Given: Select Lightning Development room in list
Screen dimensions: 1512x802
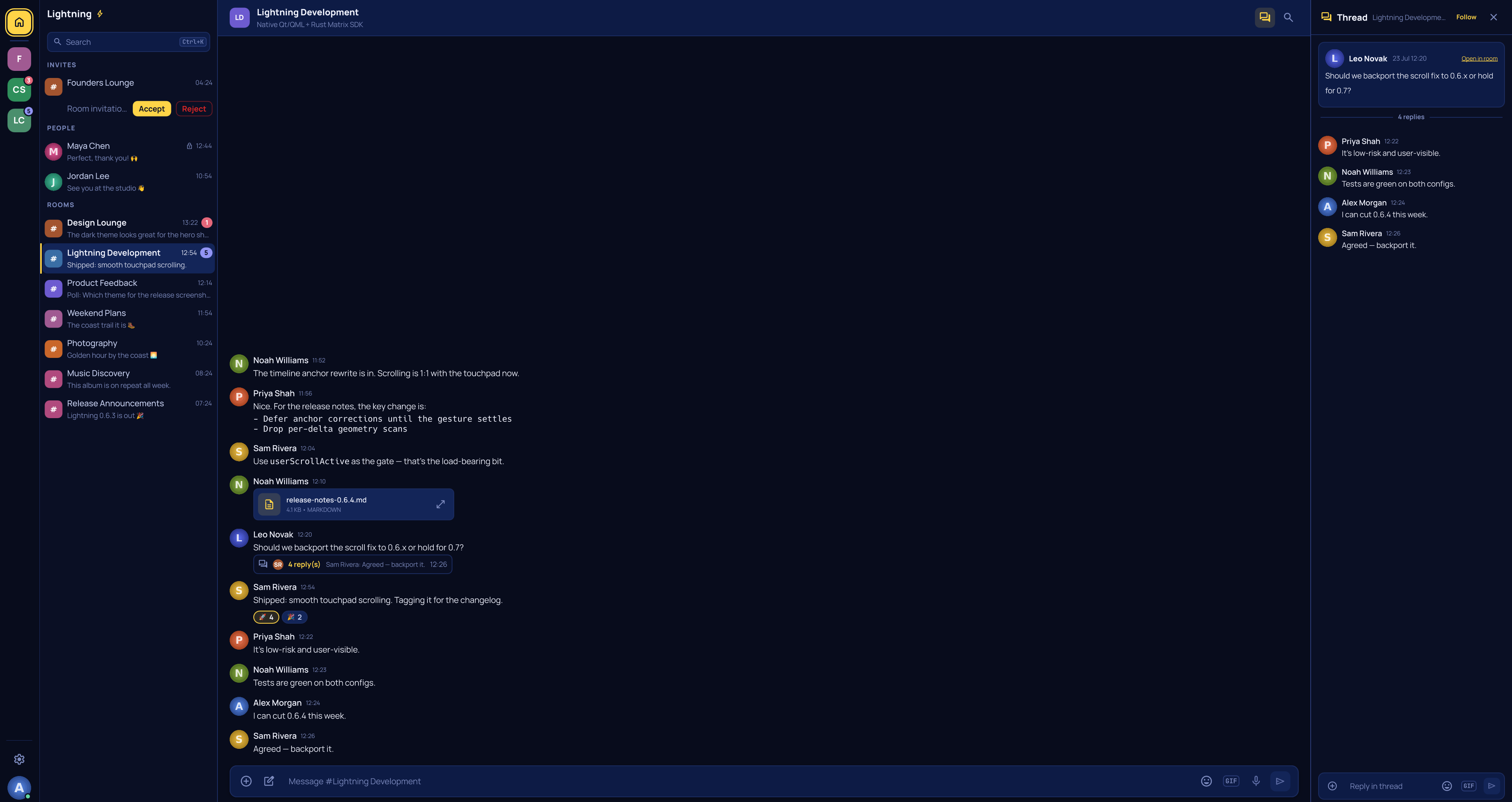Looking at the screenshot, I should pyautogui.click(x=128, y=259).
